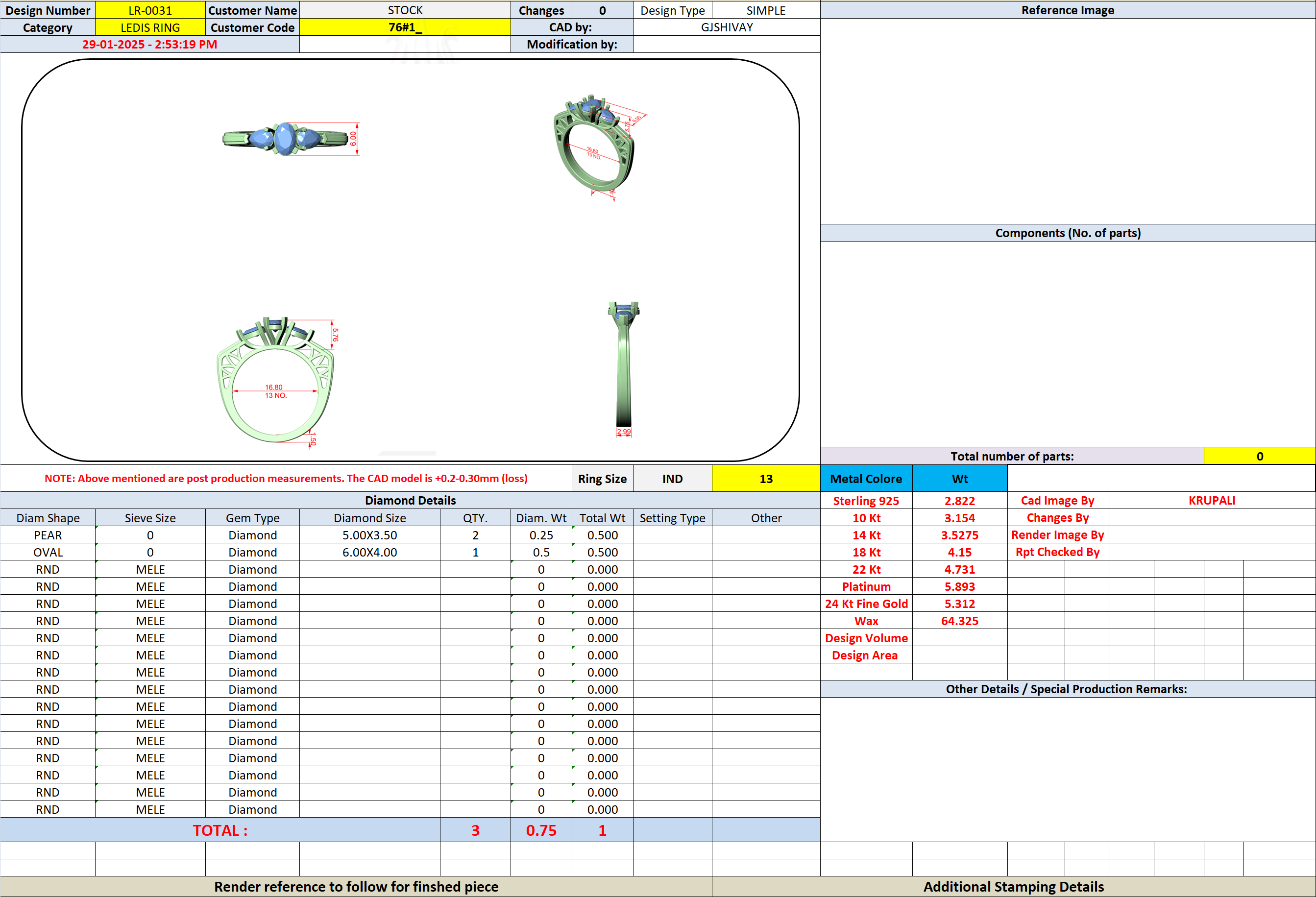Select the PEAR row QTY value 2
The height and width of the screenshot is (897, 1316).
475,535
